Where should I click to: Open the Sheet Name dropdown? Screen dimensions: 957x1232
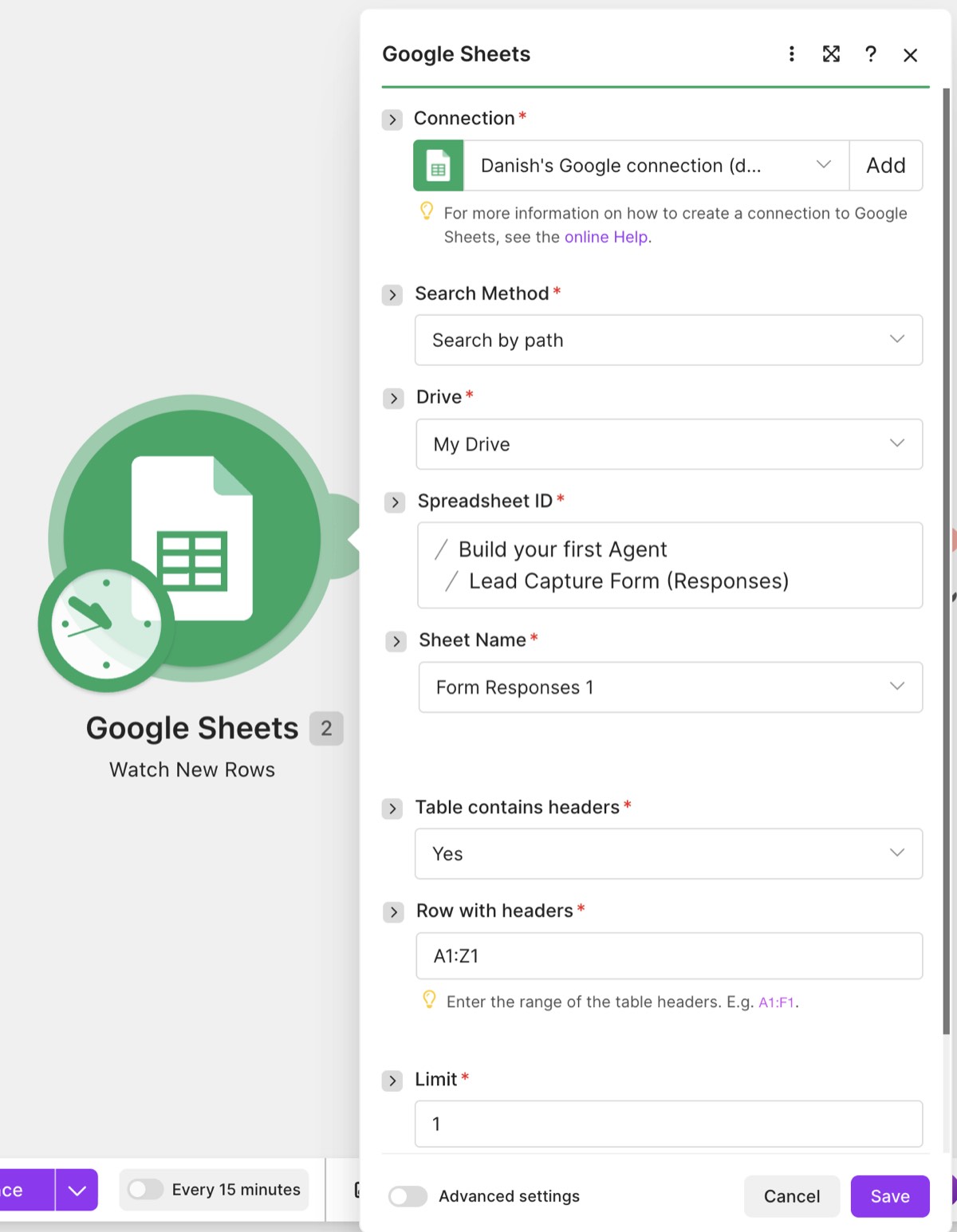point(671,687)
